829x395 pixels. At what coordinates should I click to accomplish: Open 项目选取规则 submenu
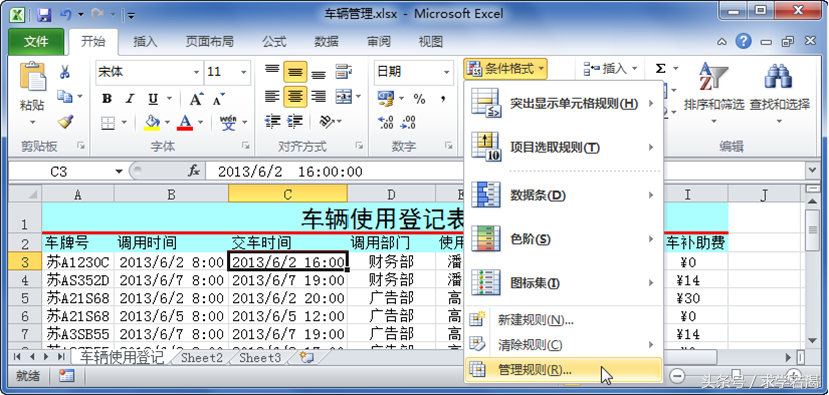pyautogui.click(x=563, y=147)
